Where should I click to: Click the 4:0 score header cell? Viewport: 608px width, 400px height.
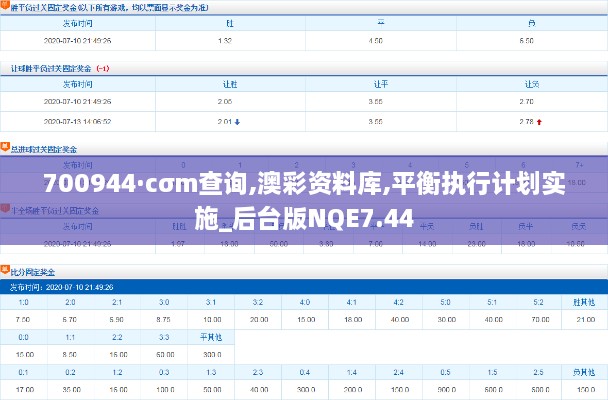click(x=305, y=302)
